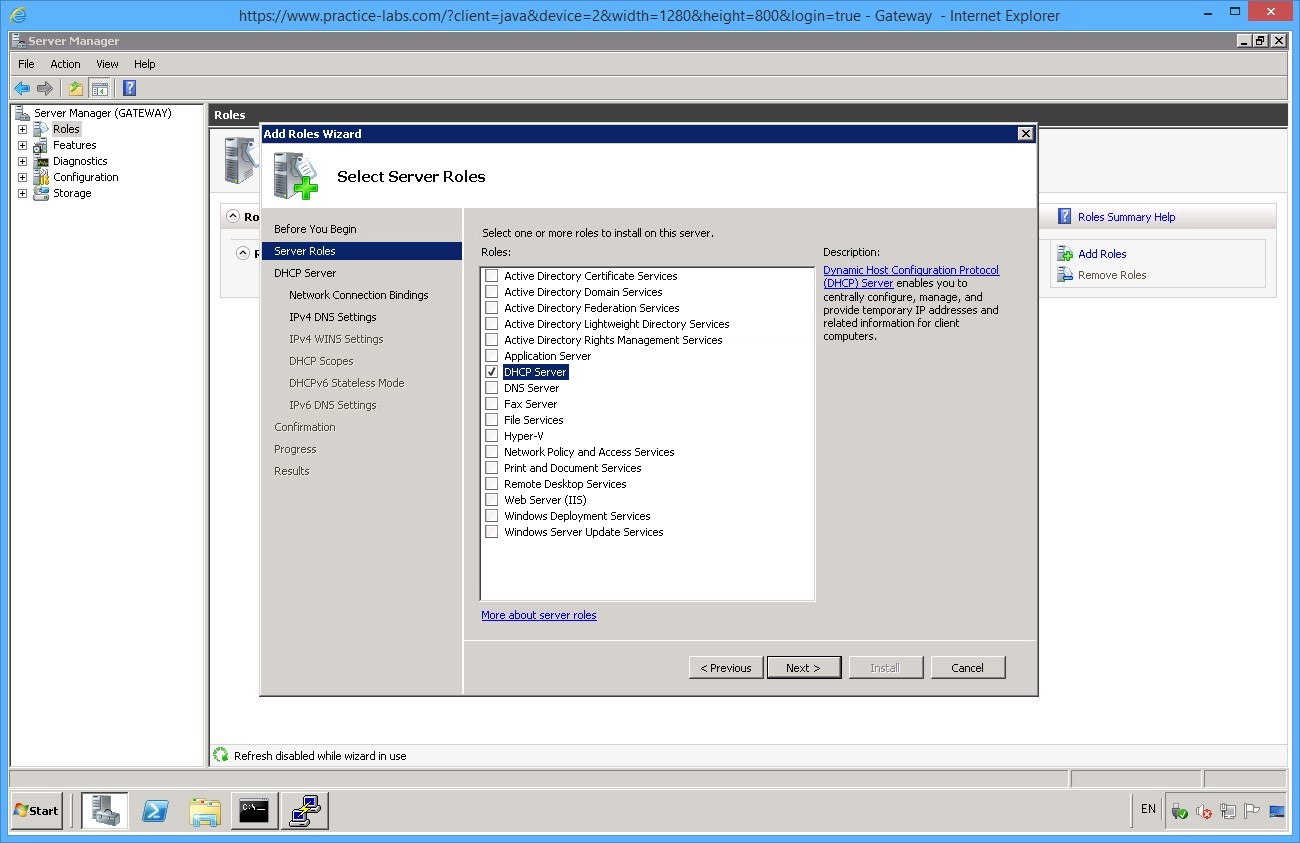Open Windows Explorer folder taskbar icon
This screenshot has height=843, width=1300.
[205, 811]
